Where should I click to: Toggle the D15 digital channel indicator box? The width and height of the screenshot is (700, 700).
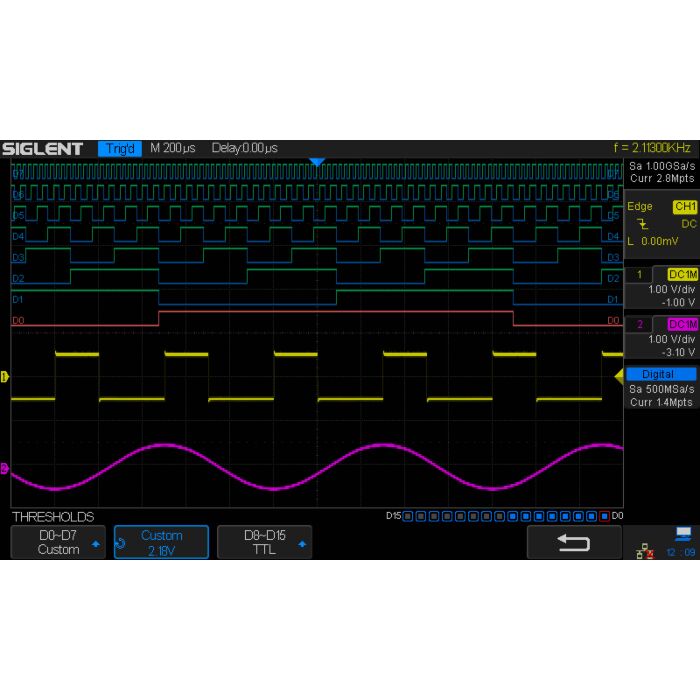point(408,516)
